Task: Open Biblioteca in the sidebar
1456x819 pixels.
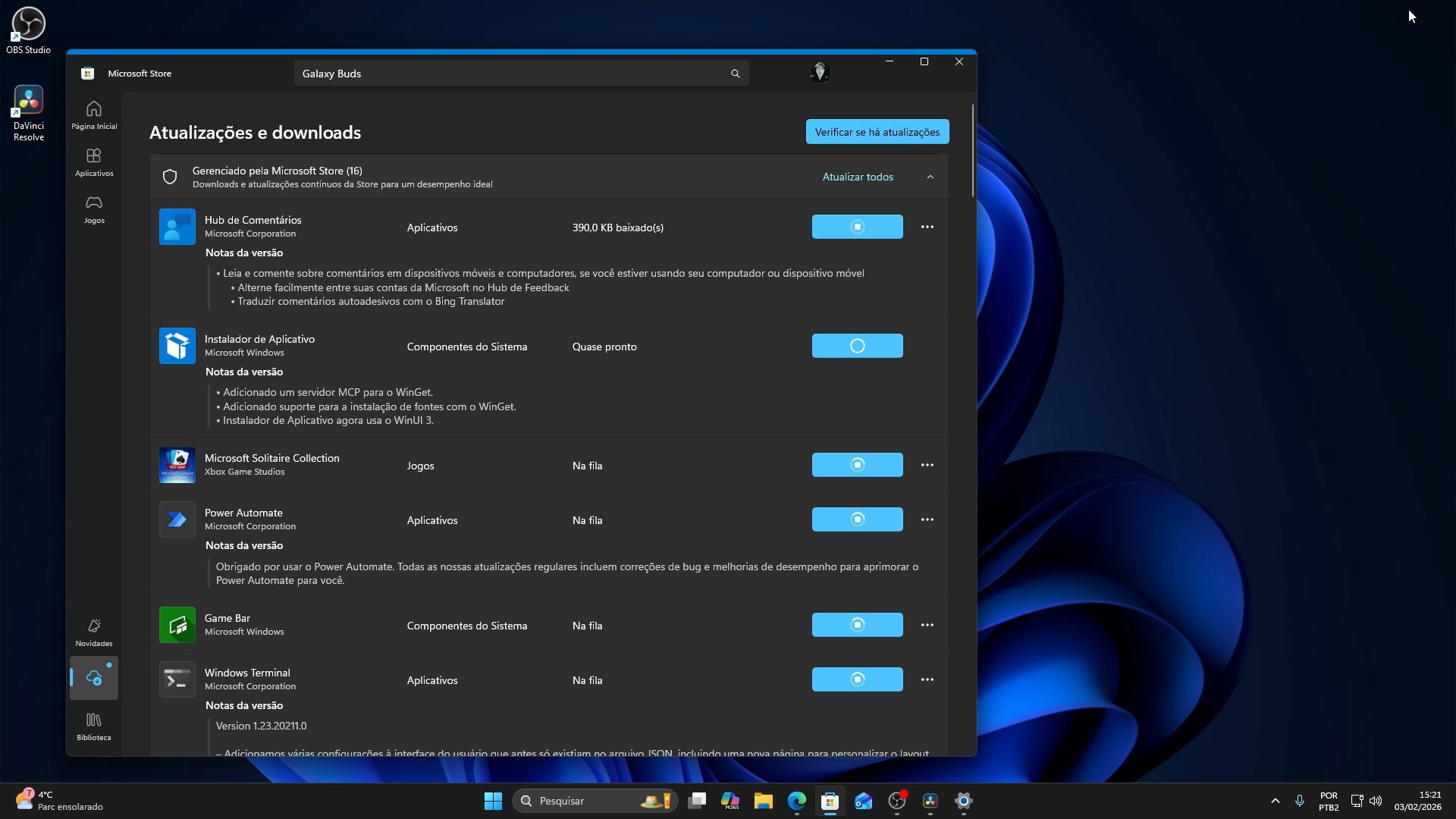Action: tap(94, 726)
